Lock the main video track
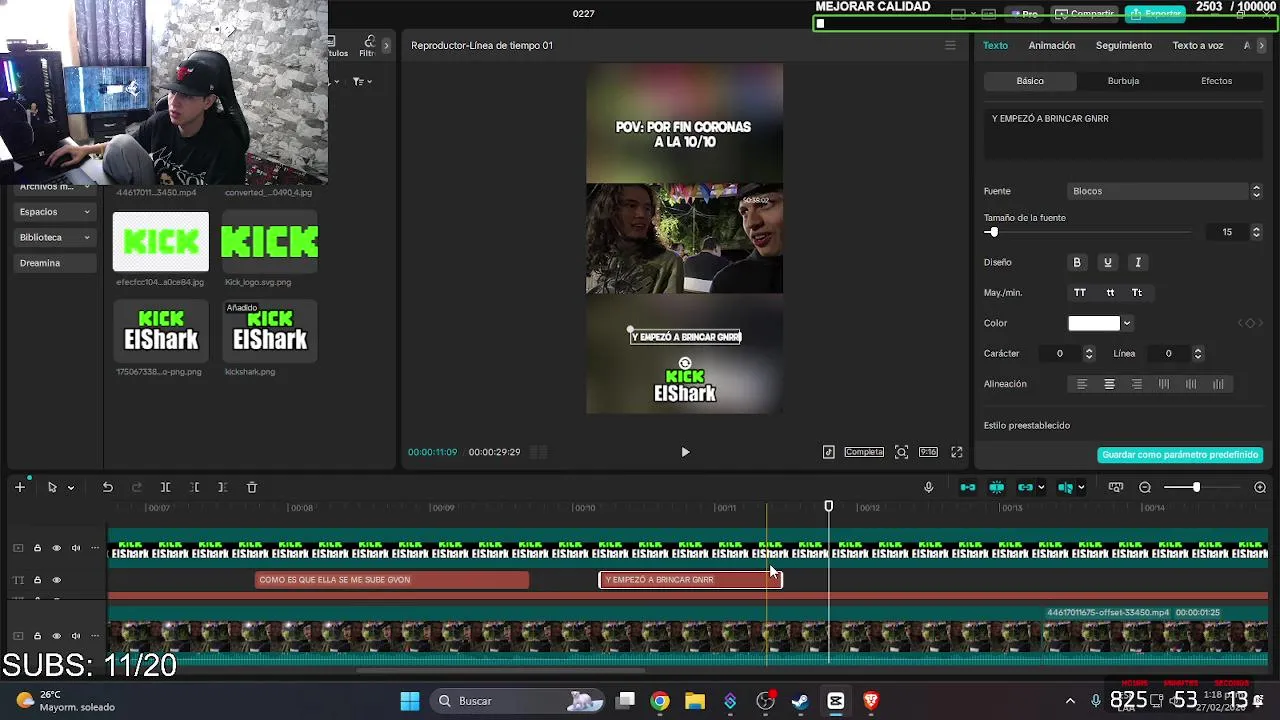The image size is (1280, 720). pos(37,636)
